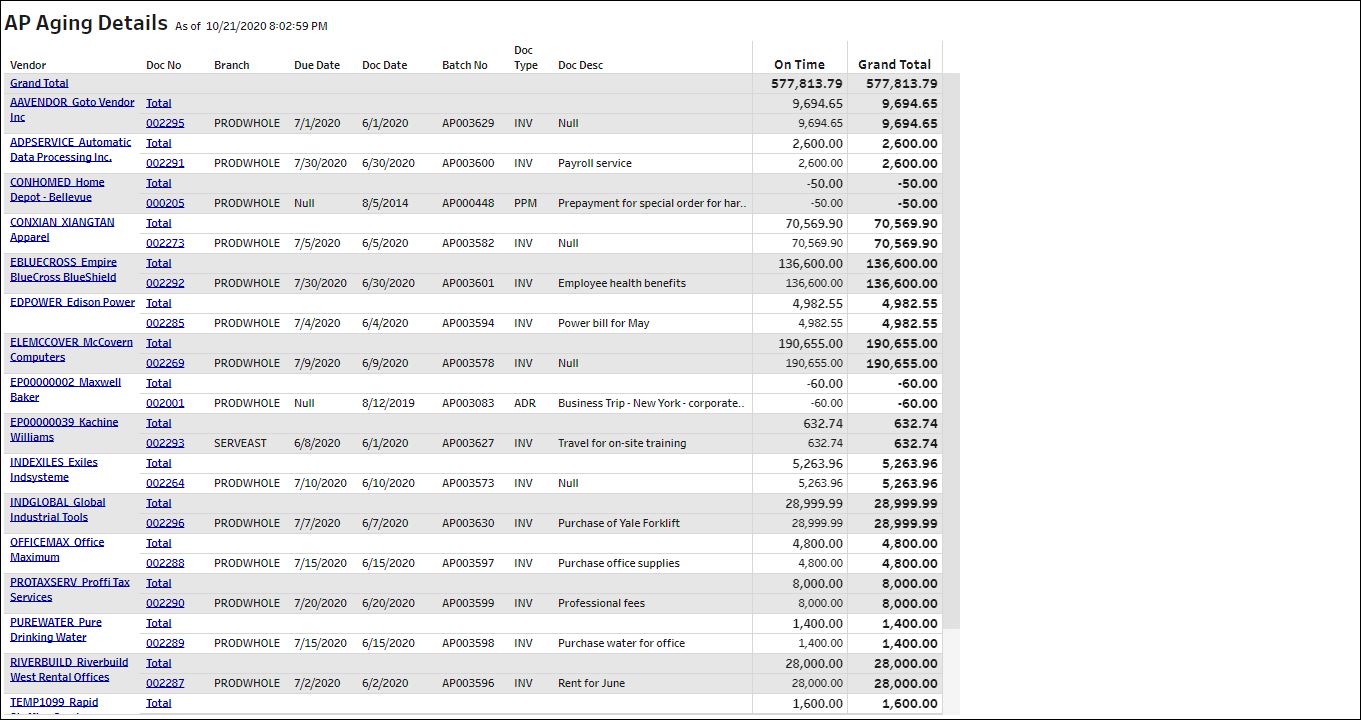Click Total link in AAVENDOR row
1361x720 pixels.
[159, 103]
